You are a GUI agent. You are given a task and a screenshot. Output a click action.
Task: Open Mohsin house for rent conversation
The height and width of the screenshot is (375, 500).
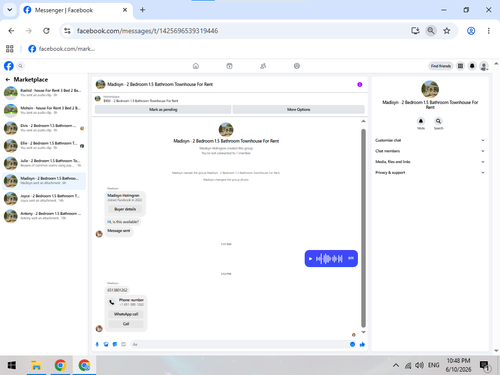click(x=44, y=110)
